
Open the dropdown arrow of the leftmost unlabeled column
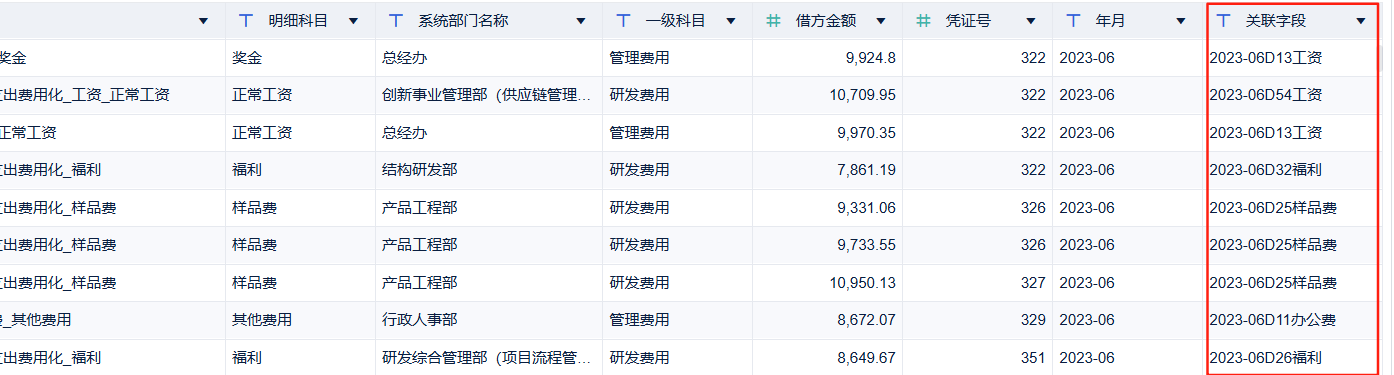click(203, 21)
